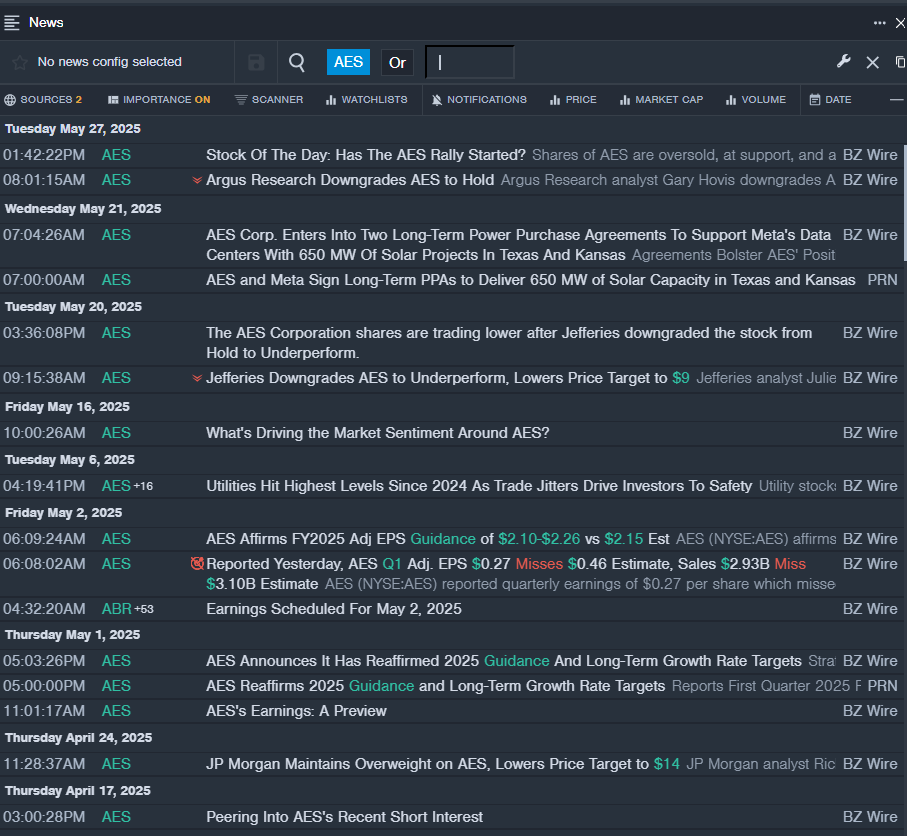Click the News panel menu icon
This screenshot has width=907, height=836.
[x=12, y=23]
